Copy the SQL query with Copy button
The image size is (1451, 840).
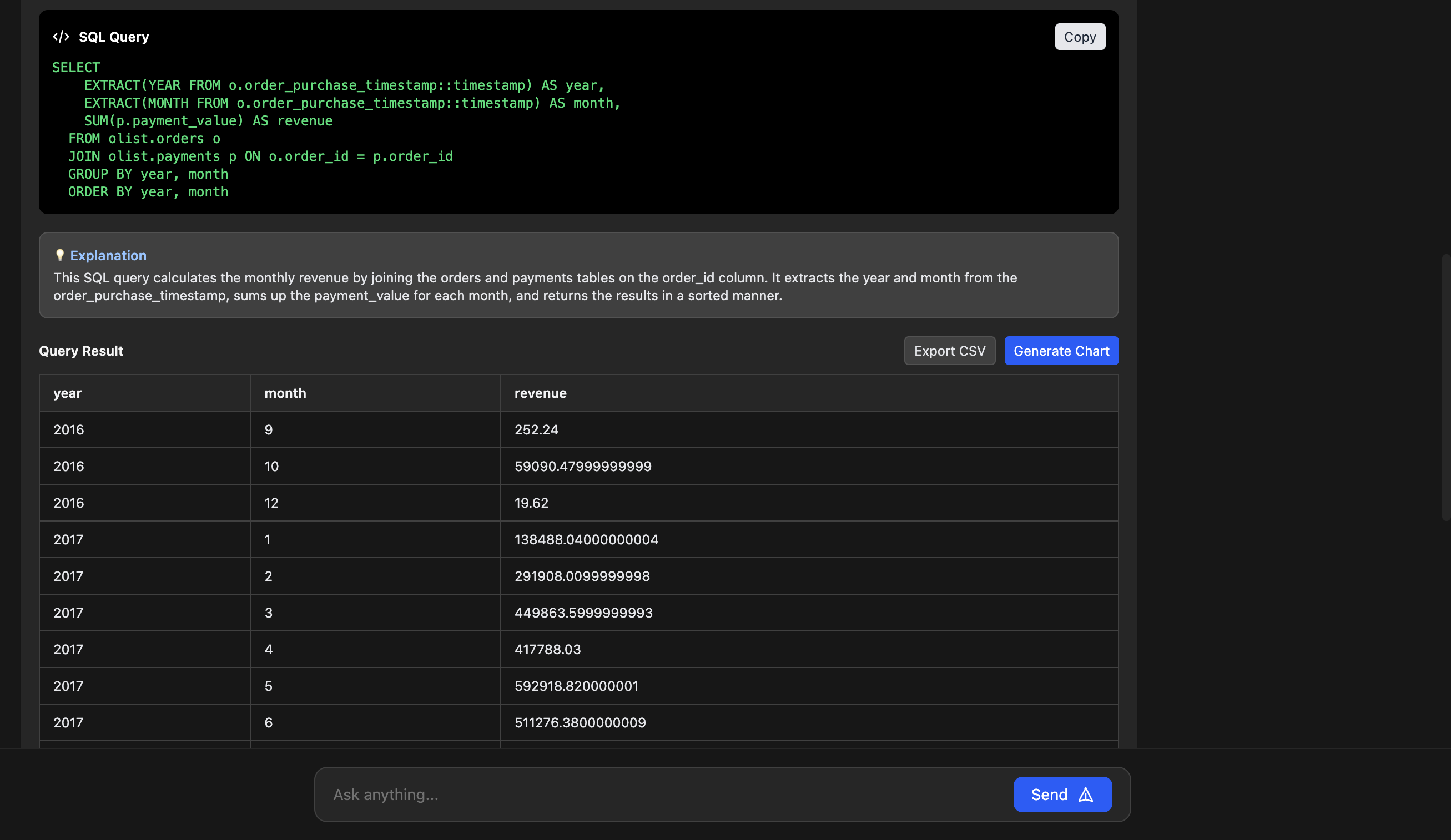pos(1080,37)
